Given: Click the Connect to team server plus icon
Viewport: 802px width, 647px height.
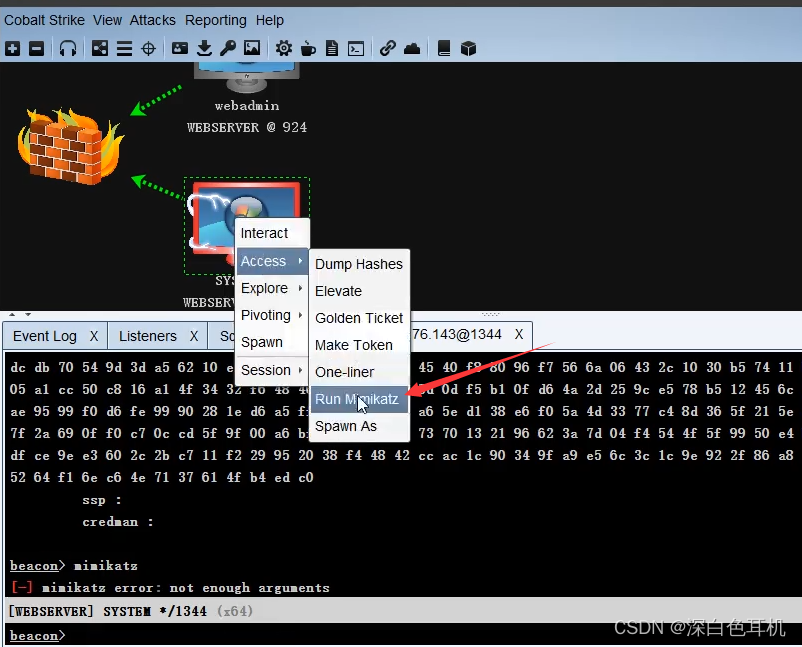Looking at the screenshot, I should (x=13, y=49).
